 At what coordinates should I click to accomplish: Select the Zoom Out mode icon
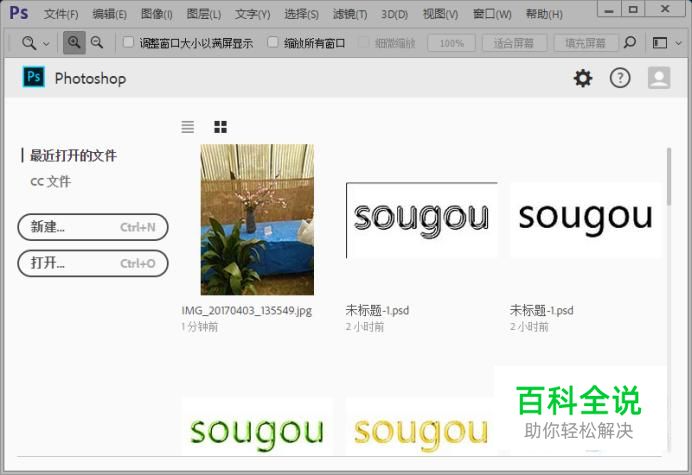click(97, 42)
